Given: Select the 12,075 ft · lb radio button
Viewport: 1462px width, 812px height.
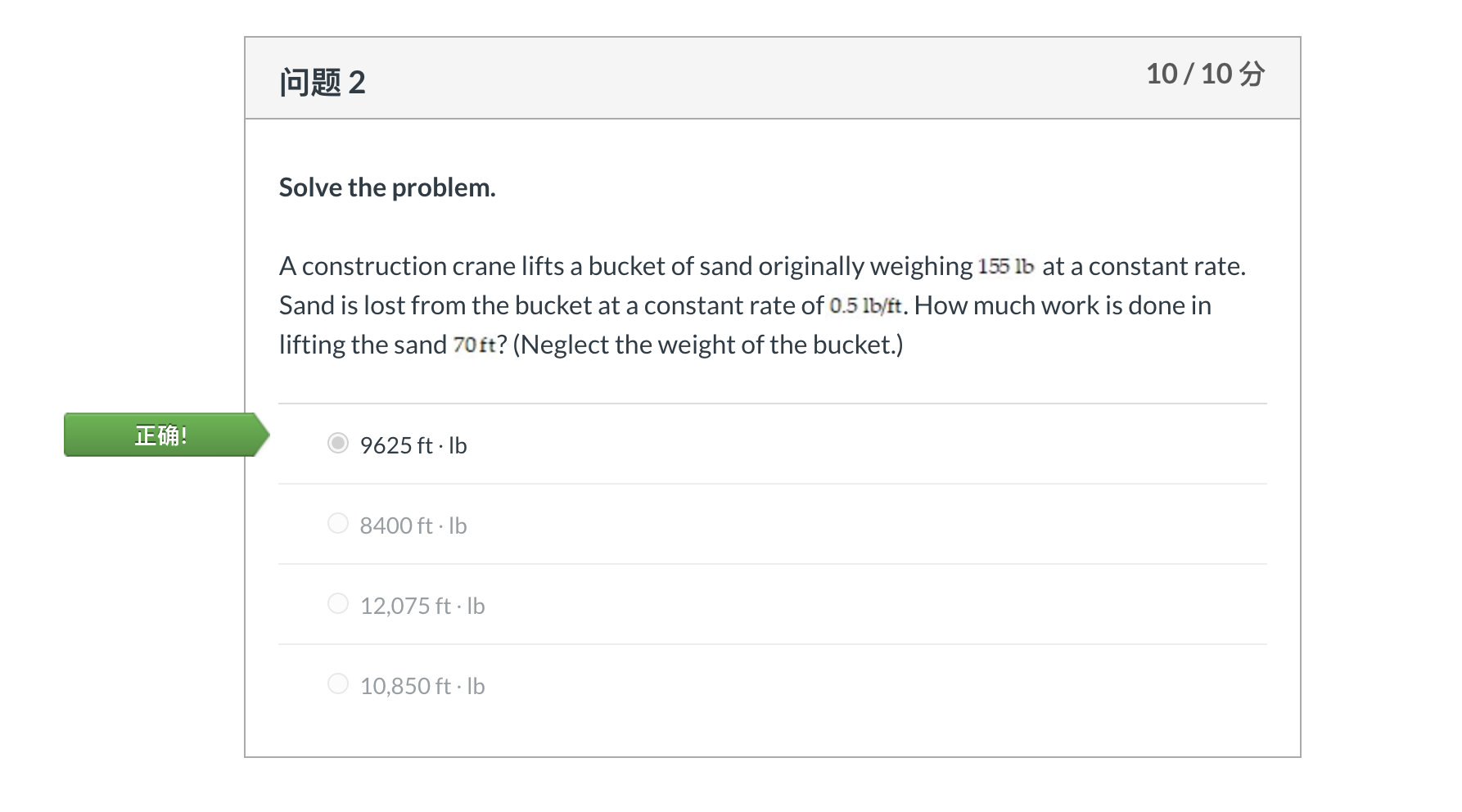Looking at the screenshot, I should coord(338,603).
